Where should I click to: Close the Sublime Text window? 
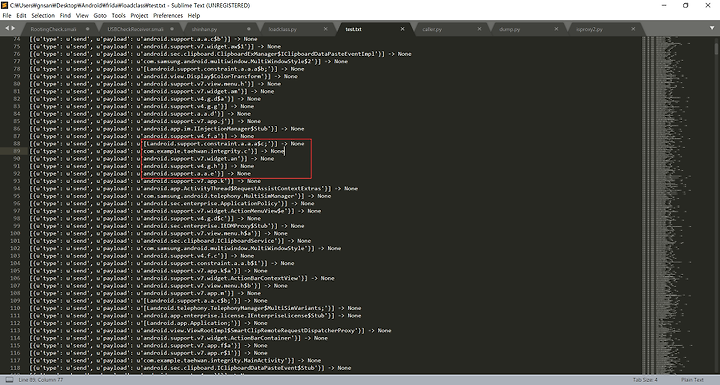point(708,6)
